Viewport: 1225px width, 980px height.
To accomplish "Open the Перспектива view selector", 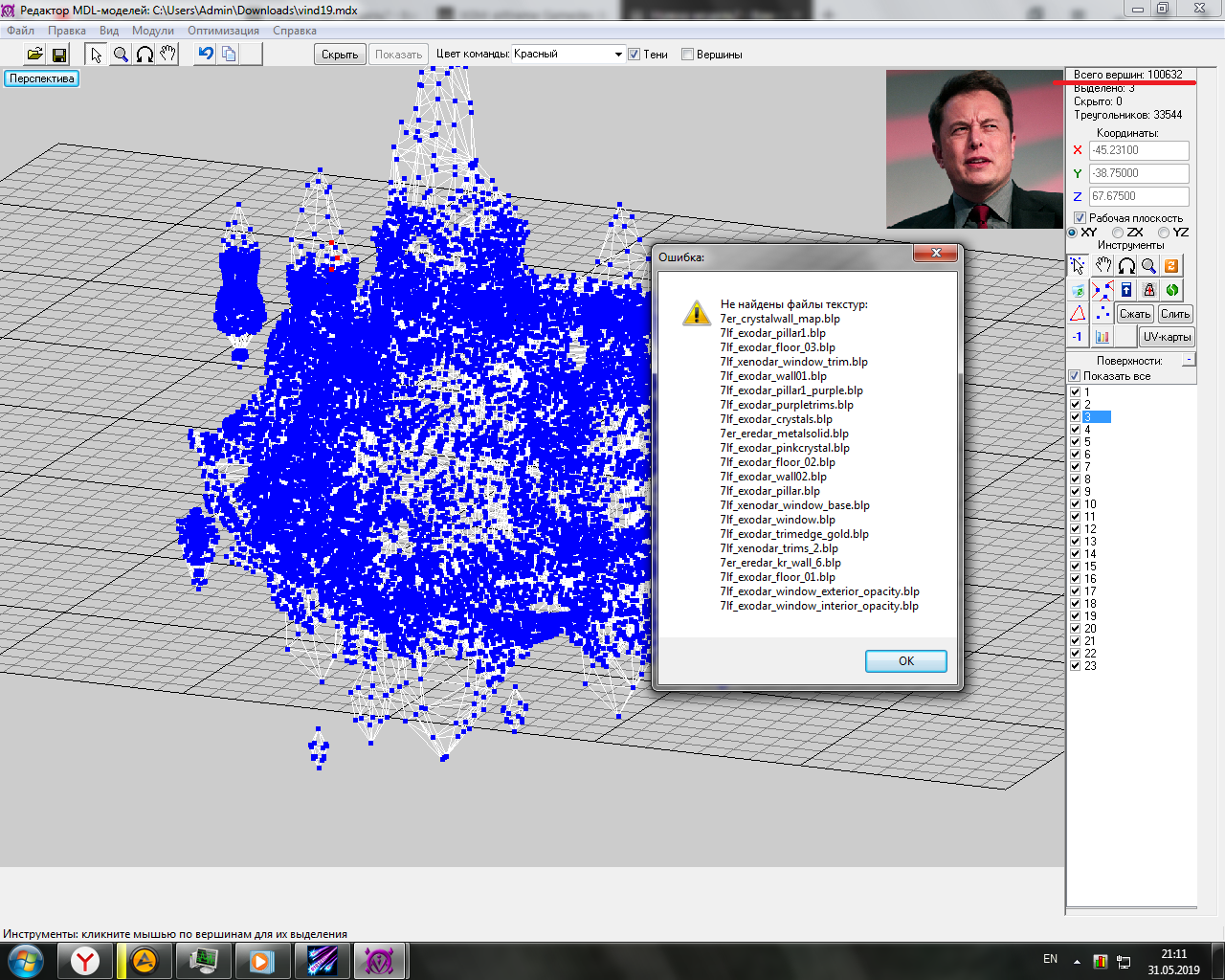I will [42, 78].
